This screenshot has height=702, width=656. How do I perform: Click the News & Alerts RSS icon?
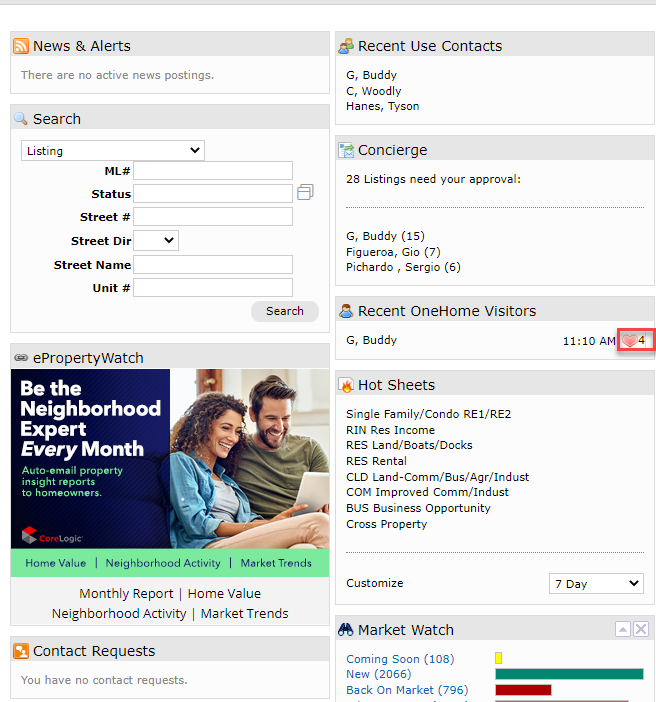click(x=21, y=46)
